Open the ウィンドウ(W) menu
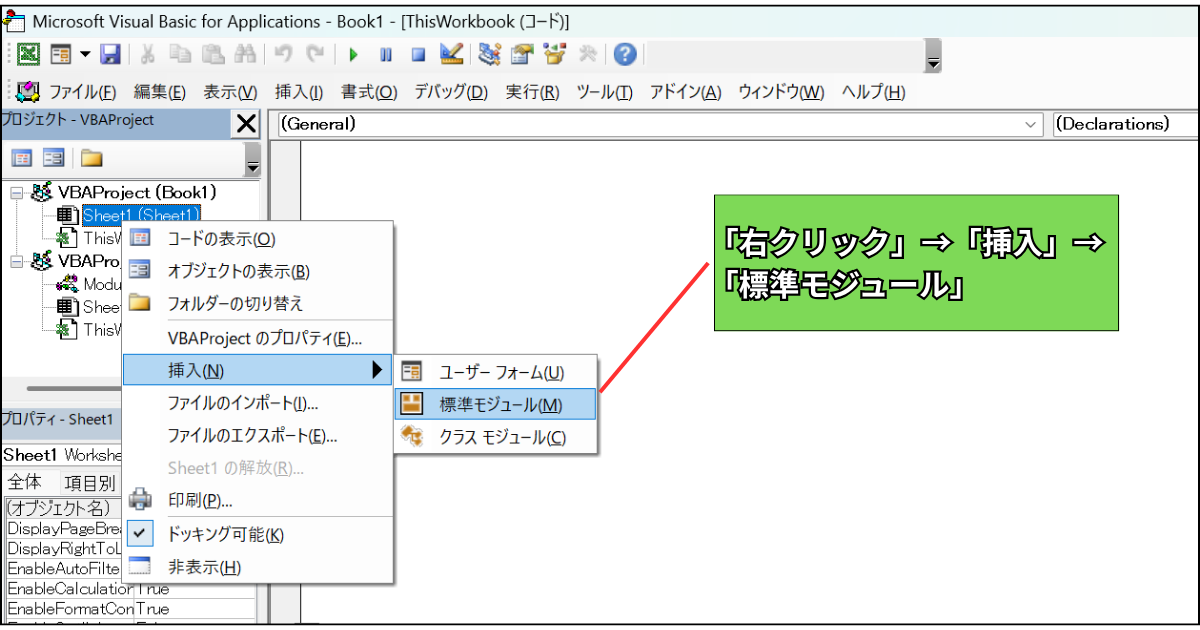The image size is (1200, 630). pyautogui.click(x=781, y=92)
